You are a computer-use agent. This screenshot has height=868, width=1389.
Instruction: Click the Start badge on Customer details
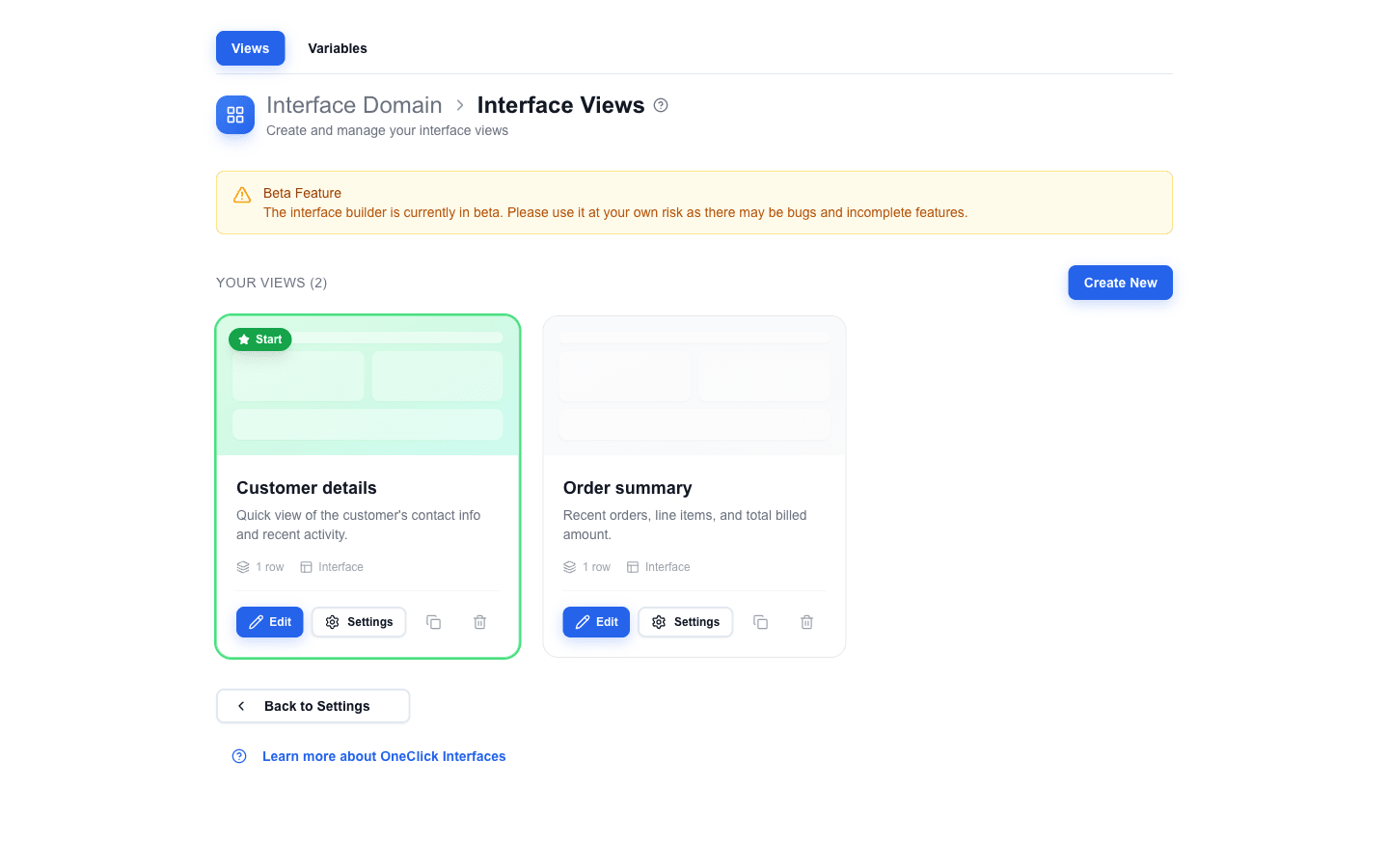pyautogui.click(x=260, y=339)
